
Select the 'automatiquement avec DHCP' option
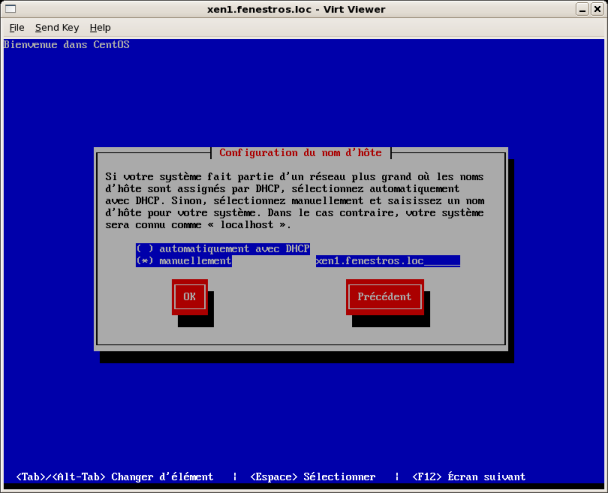223,249
